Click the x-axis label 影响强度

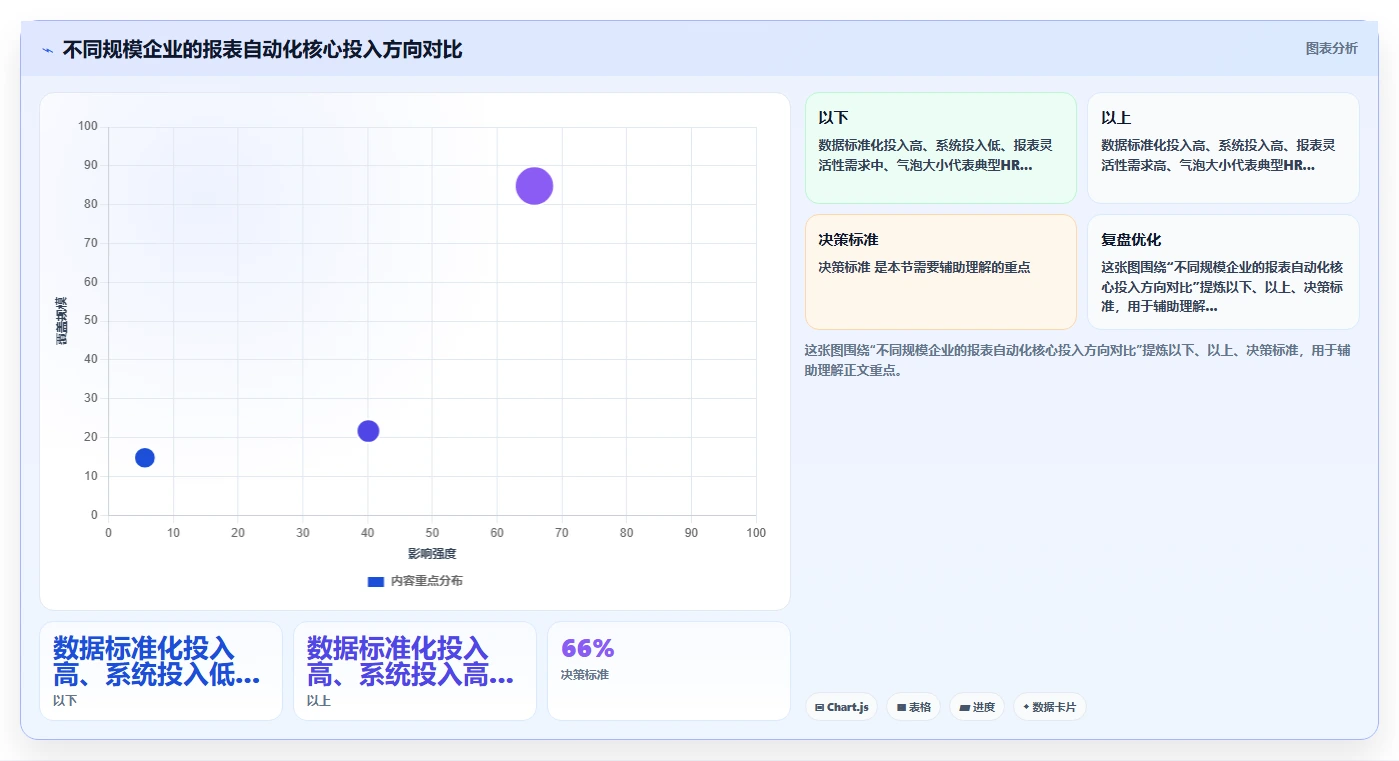pos(432,554)
